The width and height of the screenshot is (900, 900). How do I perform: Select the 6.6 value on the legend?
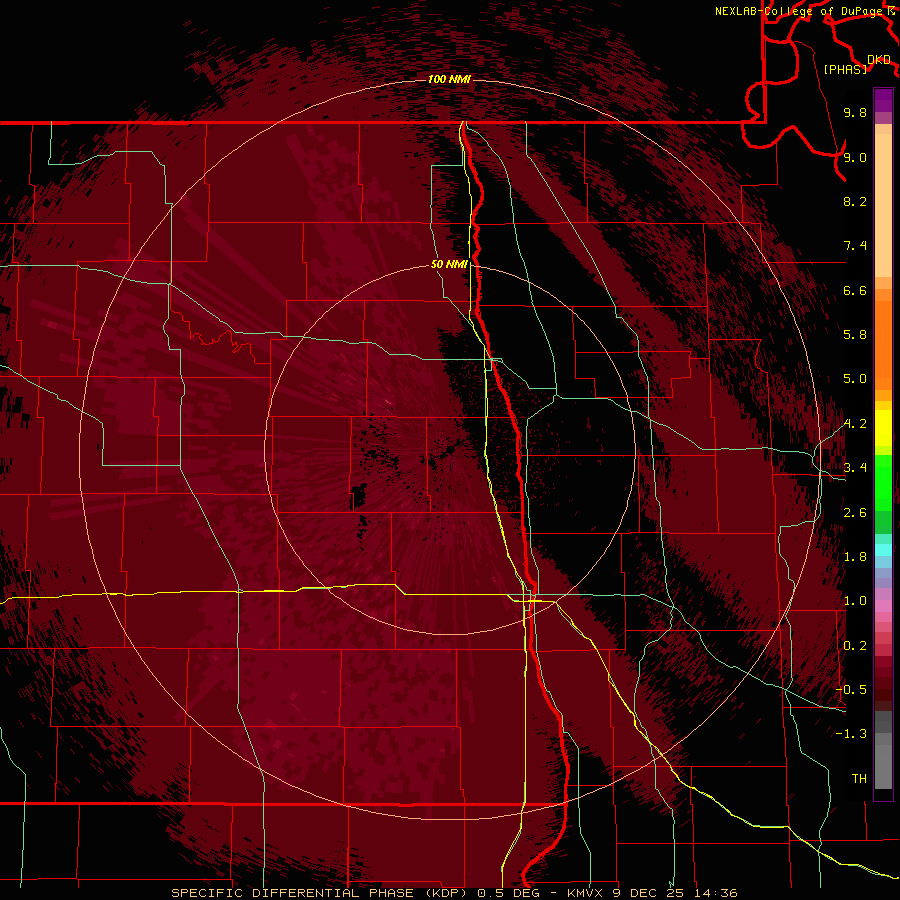[x=855, y=290]
